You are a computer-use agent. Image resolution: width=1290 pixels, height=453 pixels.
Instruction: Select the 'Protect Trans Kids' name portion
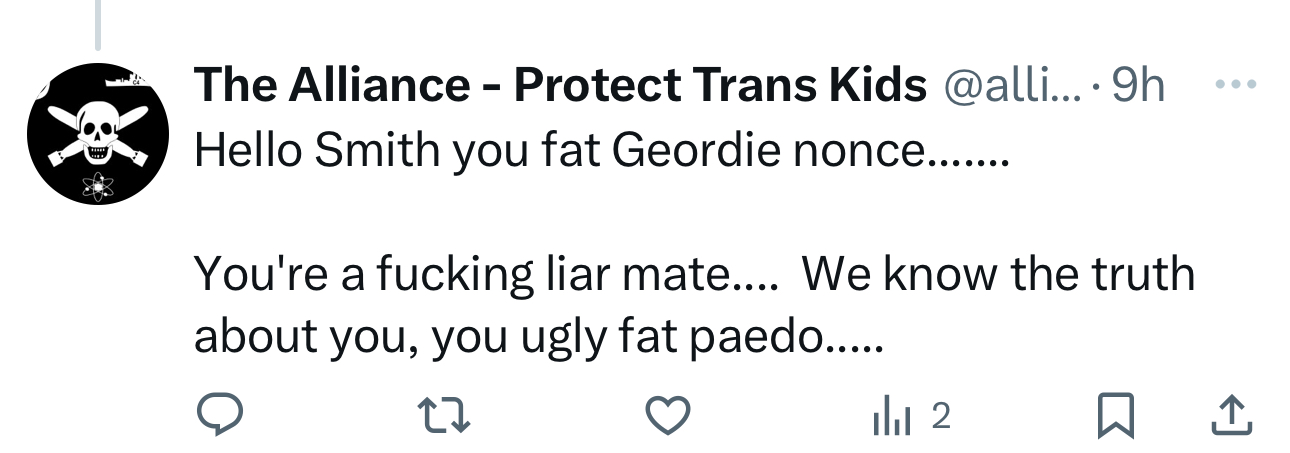[x=720, y=87]
